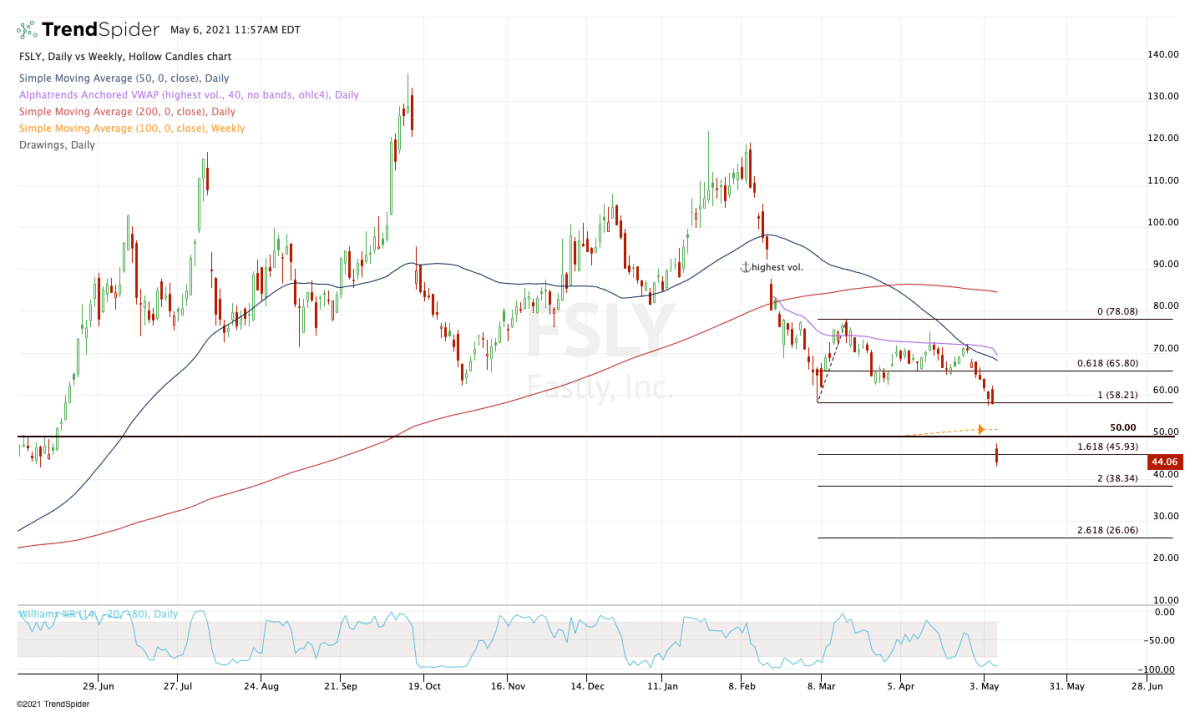Click the '0 (78.08)' Fibonacci label
Viewport: 1200px width, 712px height.
pyautogui.click(x=1118, y=312)
